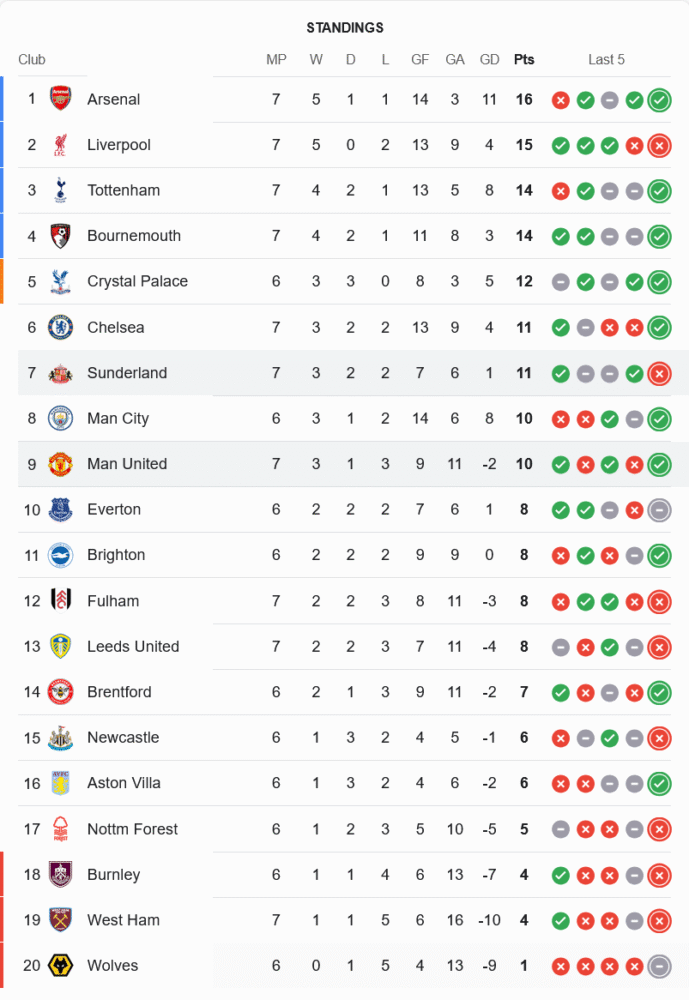Click the Last 5 column header

[606, 59]
